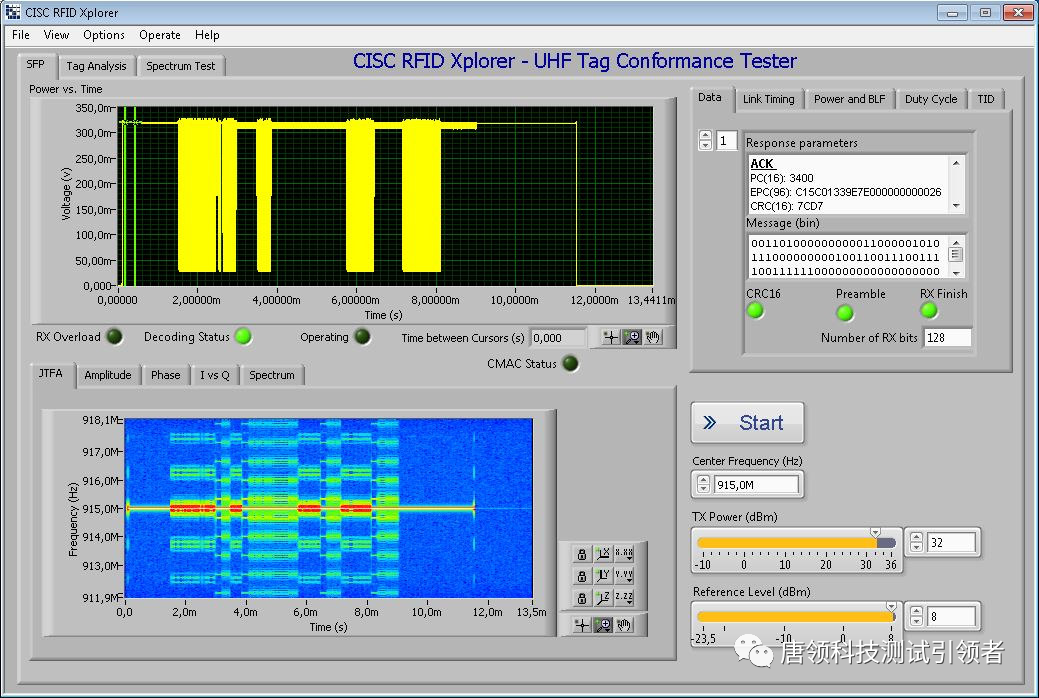Increase Reference Level with up arrow

click(x=916, y=612)
